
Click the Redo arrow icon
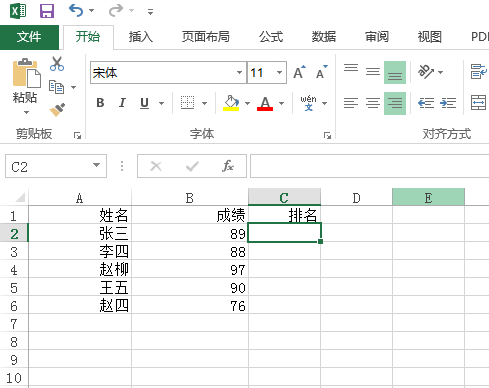point(116,11)
